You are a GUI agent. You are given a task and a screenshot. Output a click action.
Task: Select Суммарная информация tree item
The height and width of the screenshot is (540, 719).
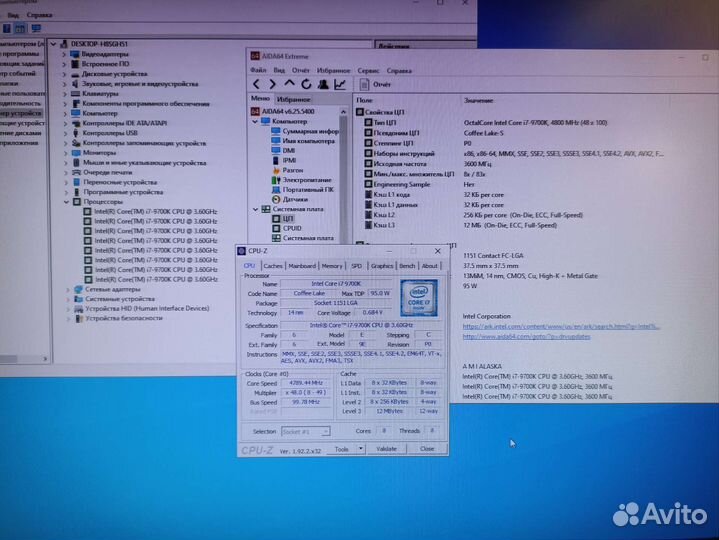[305, 131]
